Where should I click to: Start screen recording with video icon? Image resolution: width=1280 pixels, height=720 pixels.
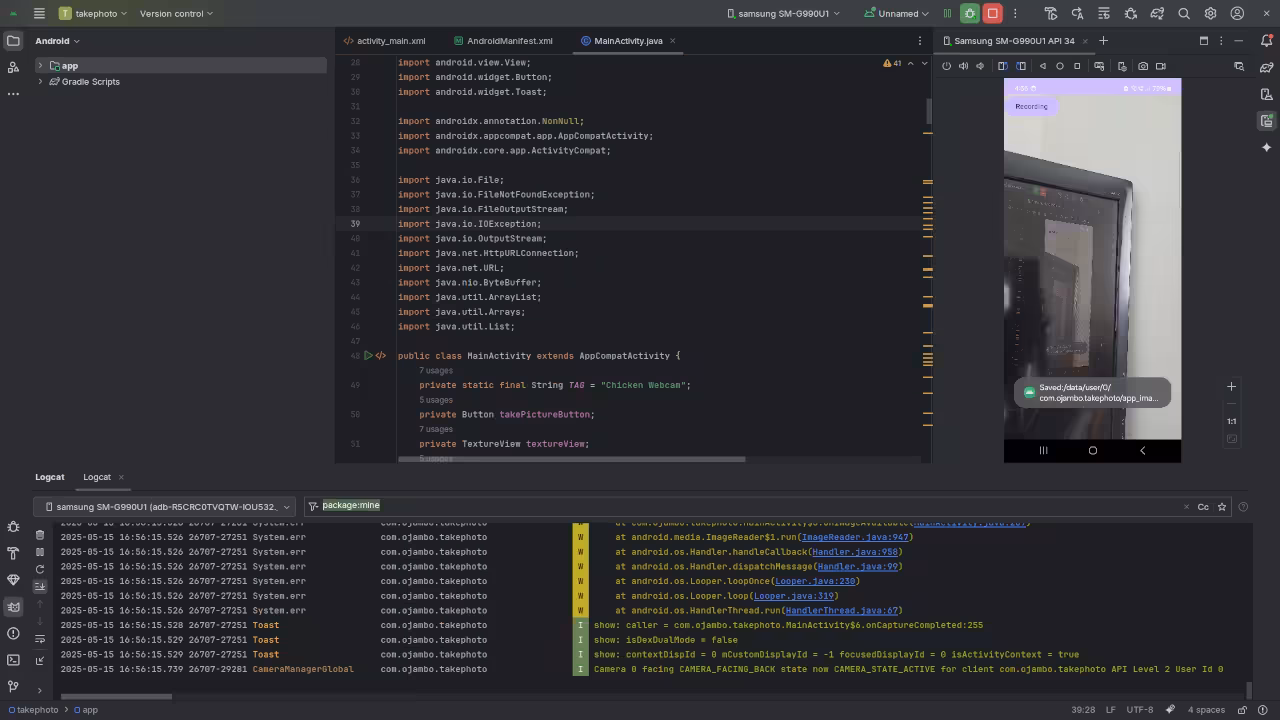coord(1161,66)
